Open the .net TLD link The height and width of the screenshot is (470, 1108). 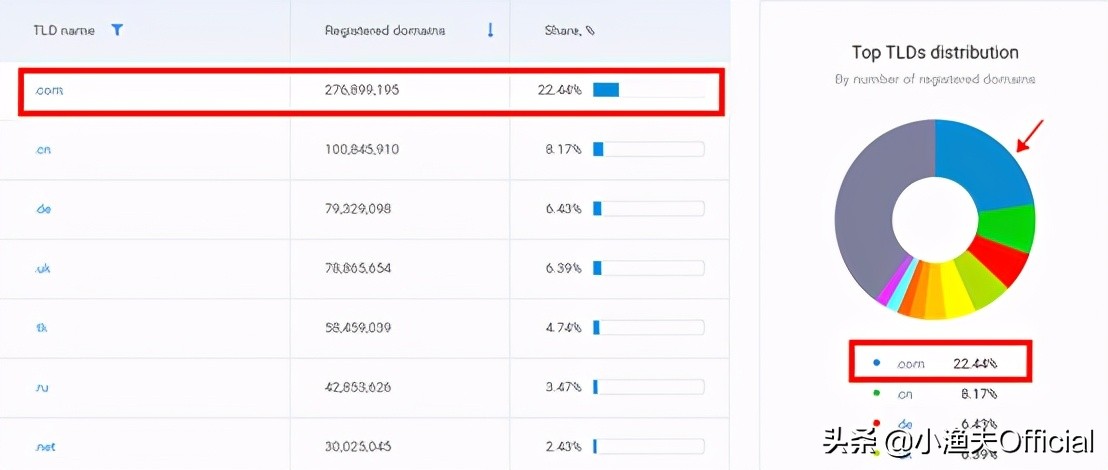point(45,445)
